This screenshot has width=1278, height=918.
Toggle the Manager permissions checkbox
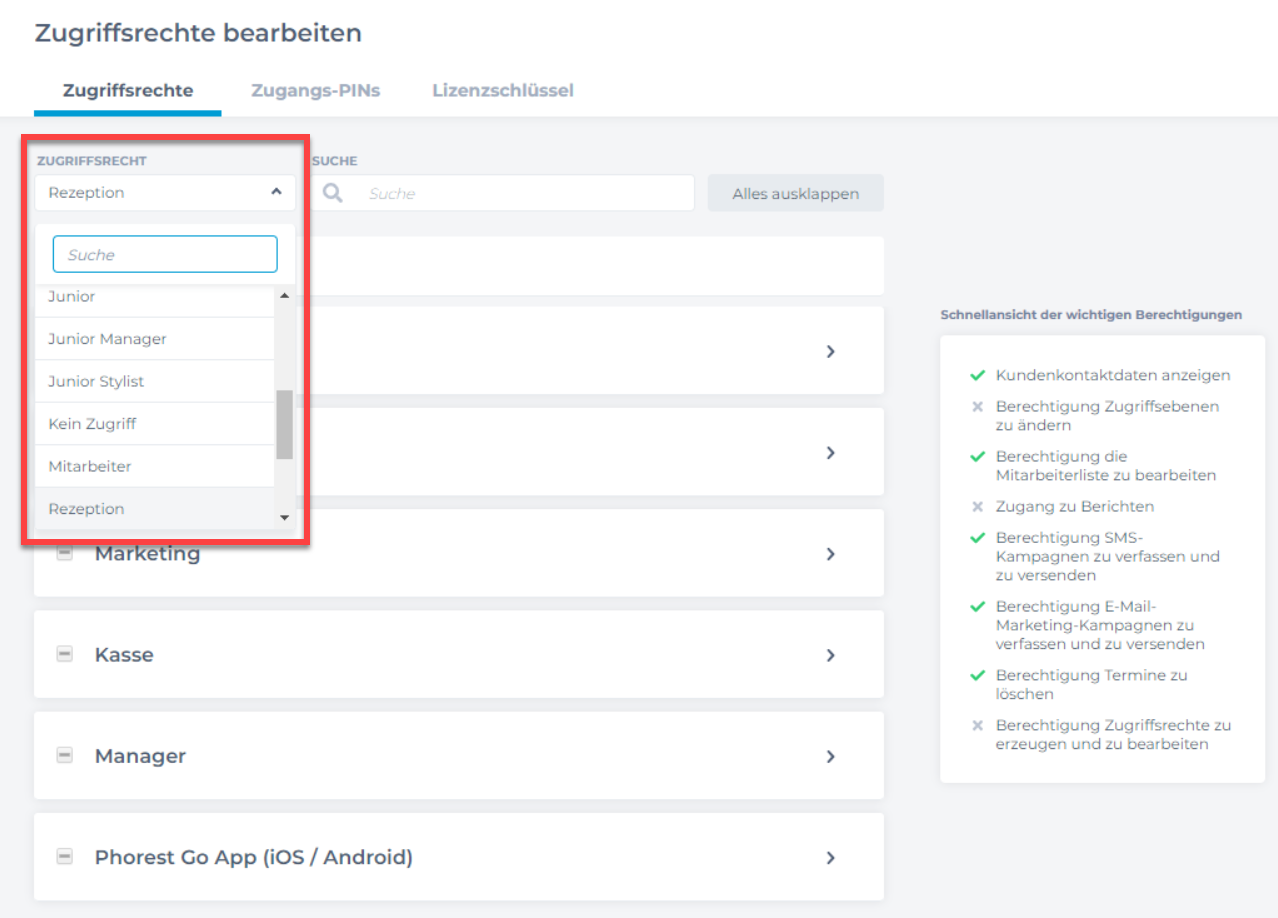(65, 755)
